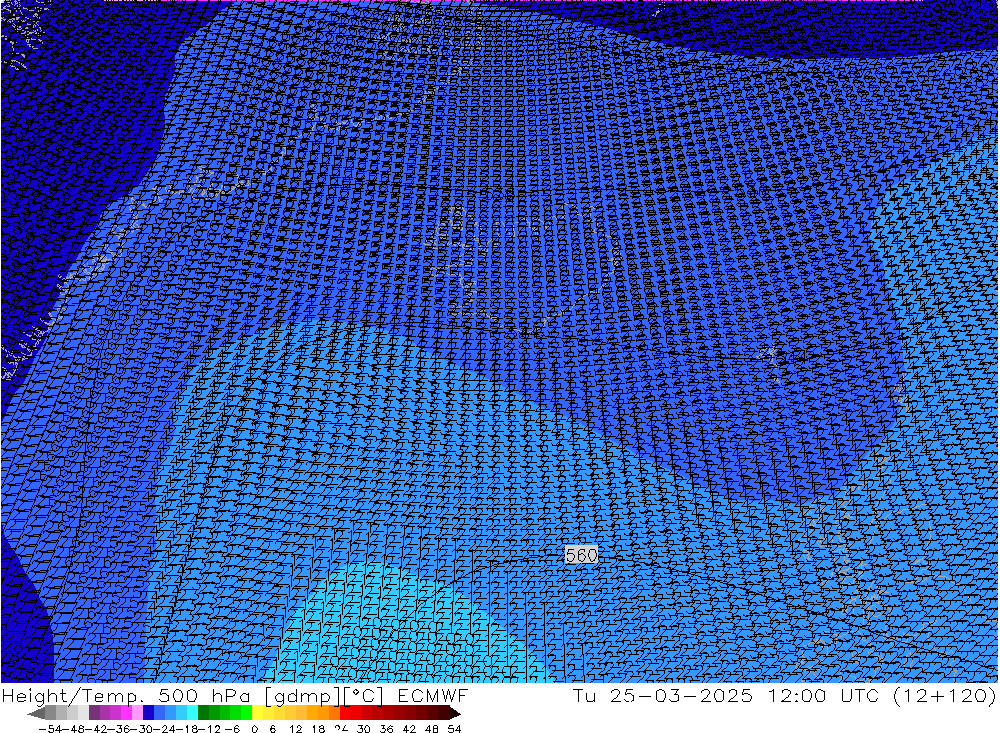The height and width of the screenshot is (733, 1000).
Task: Select the first yellow legend swatch
Action: 258,713
